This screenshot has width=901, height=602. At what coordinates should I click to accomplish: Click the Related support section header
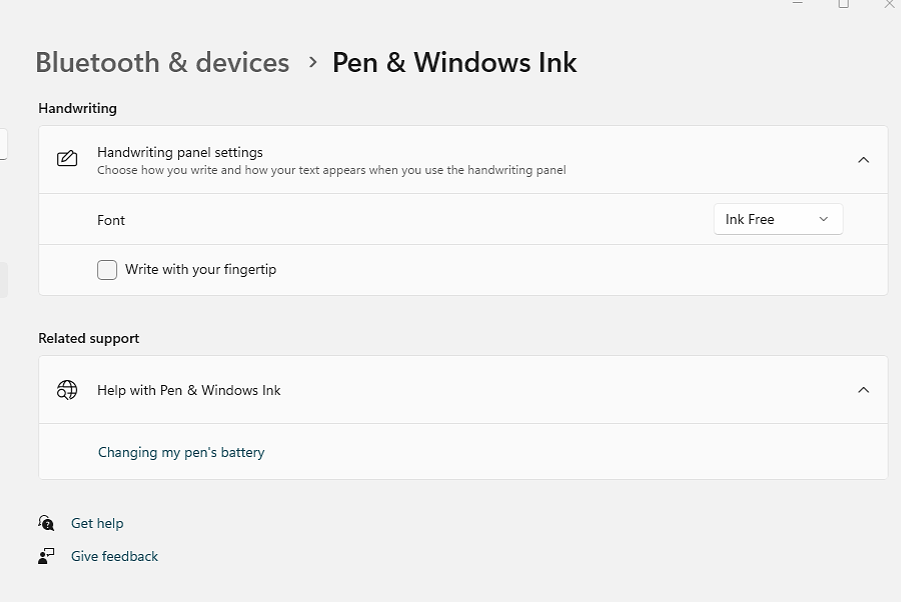click(x=88, y=338)
